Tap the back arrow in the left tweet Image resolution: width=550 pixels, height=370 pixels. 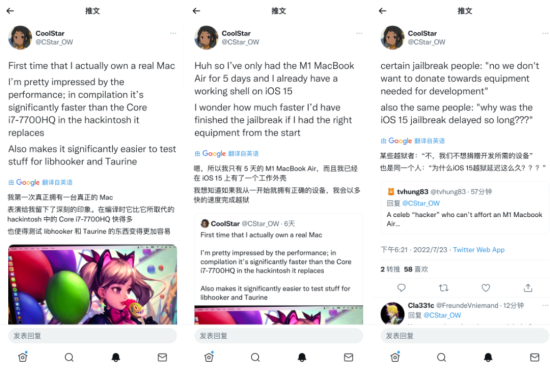click(x=10, y=11)
